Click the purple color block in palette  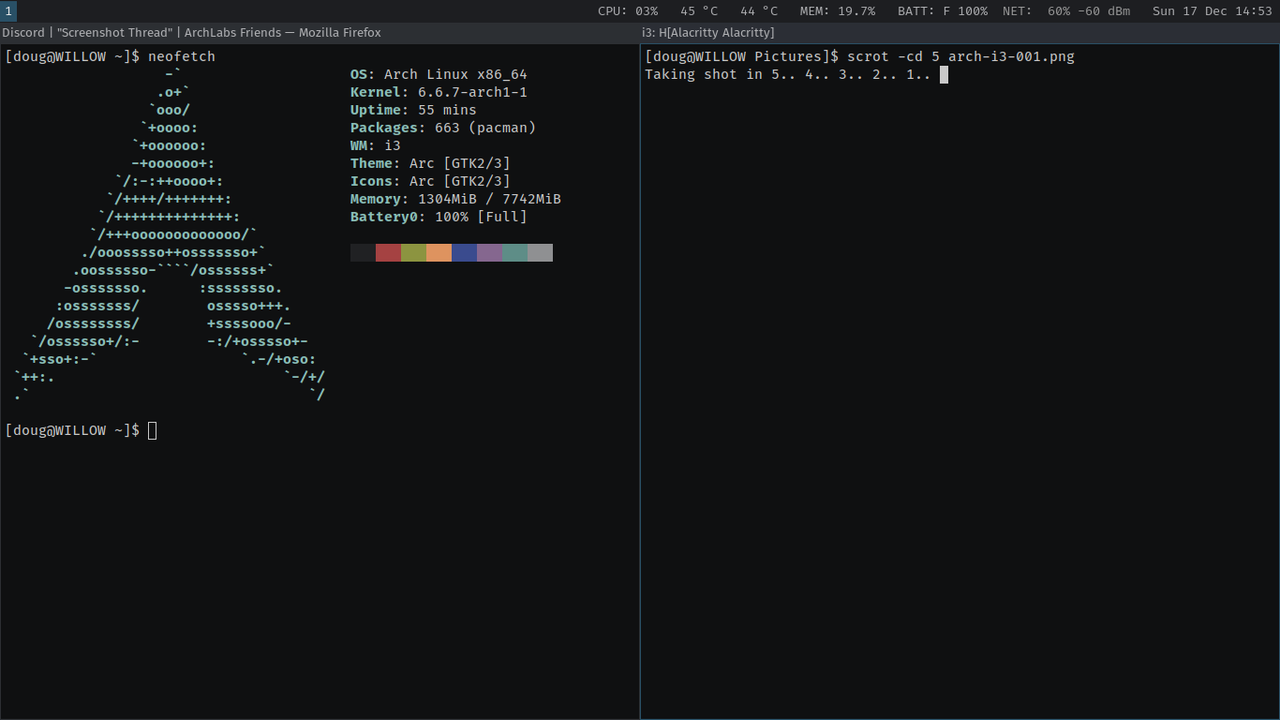point(489,253)
